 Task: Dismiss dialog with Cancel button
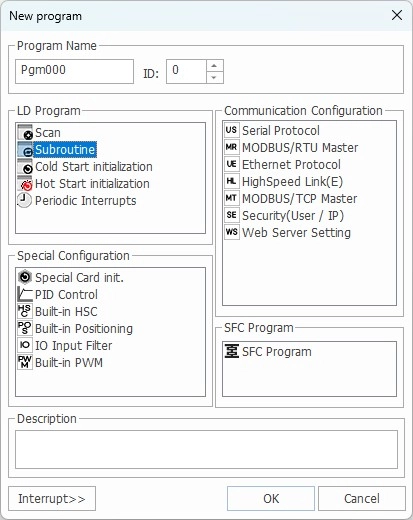point(362,499)
